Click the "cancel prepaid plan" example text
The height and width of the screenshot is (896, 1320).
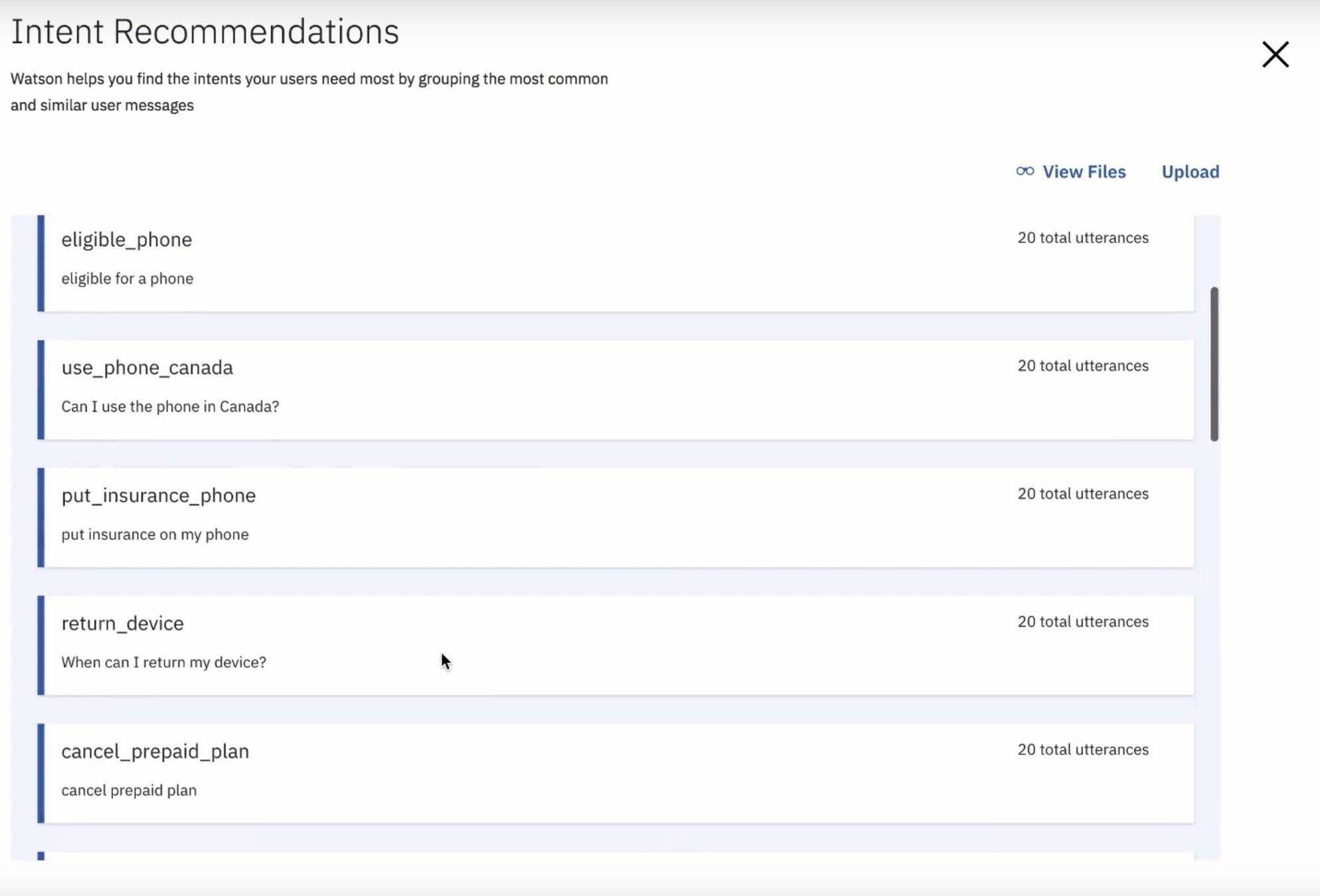129,790
